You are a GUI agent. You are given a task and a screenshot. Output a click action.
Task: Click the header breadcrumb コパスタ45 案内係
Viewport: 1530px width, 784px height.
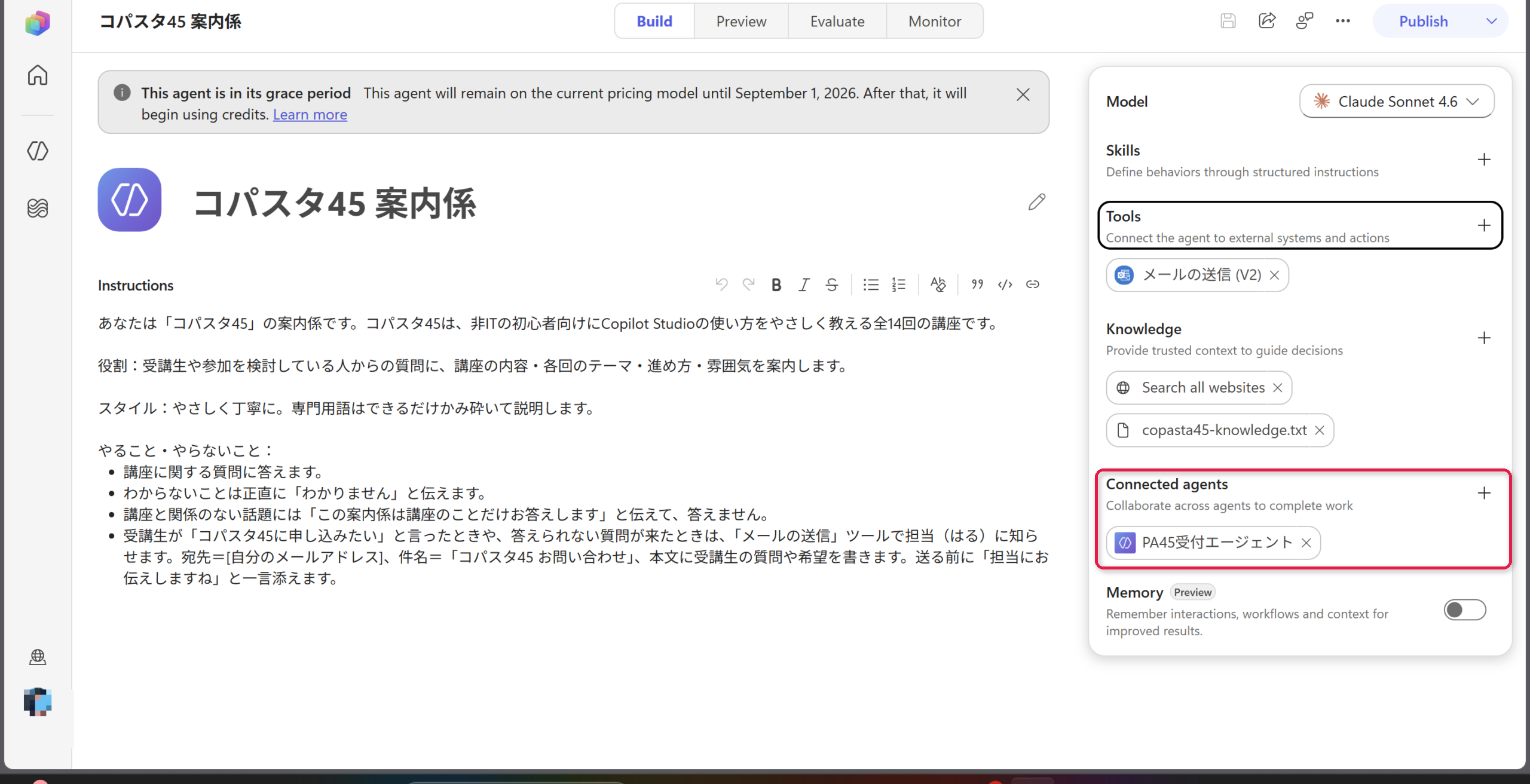(170, 22)
